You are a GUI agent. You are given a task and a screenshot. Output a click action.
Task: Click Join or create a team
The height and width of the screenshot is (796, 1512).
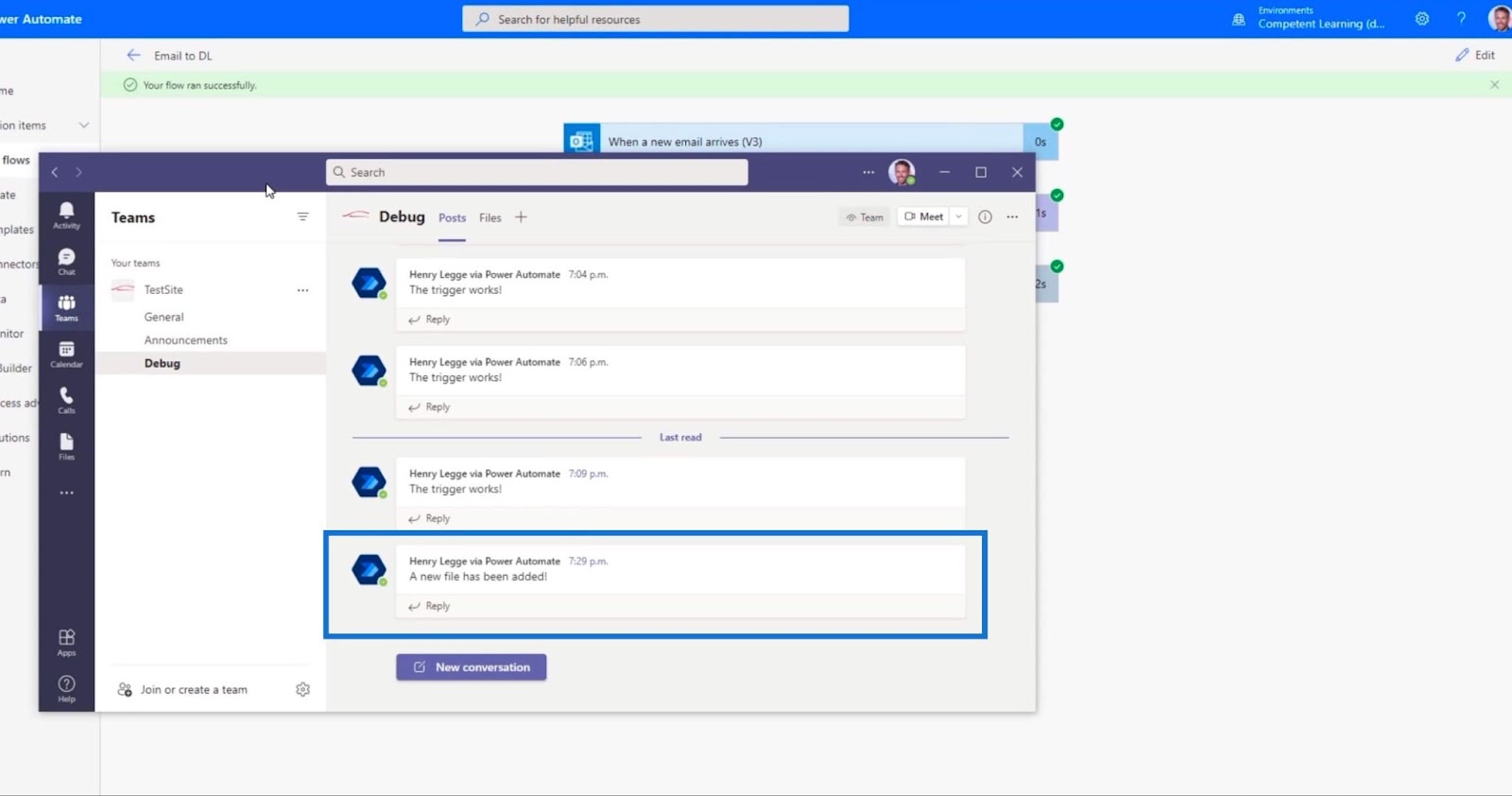[x=183, y=689]
